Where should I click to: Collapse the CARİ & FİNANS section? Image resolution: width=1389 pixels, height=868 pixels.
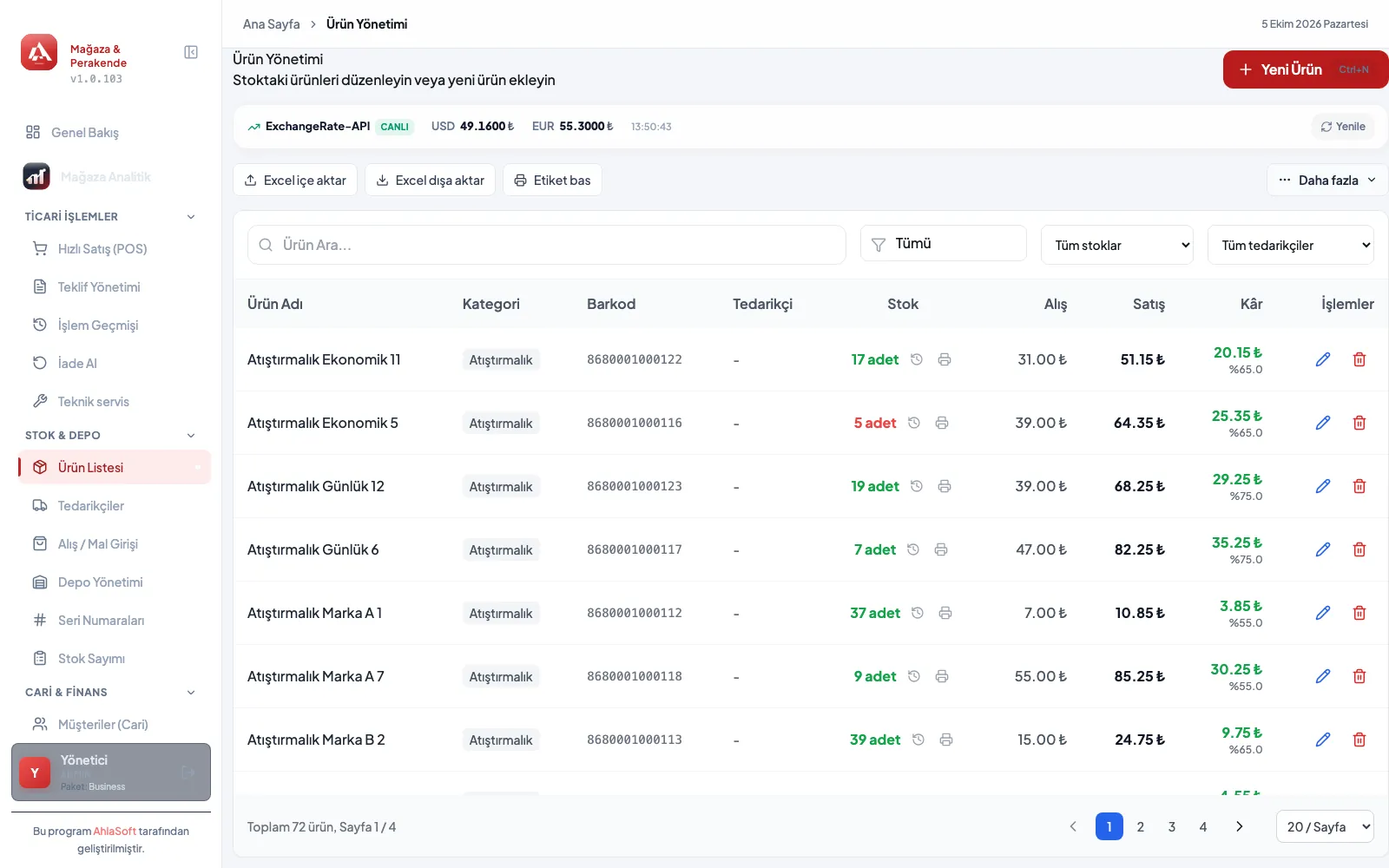[x=191, y=693]
